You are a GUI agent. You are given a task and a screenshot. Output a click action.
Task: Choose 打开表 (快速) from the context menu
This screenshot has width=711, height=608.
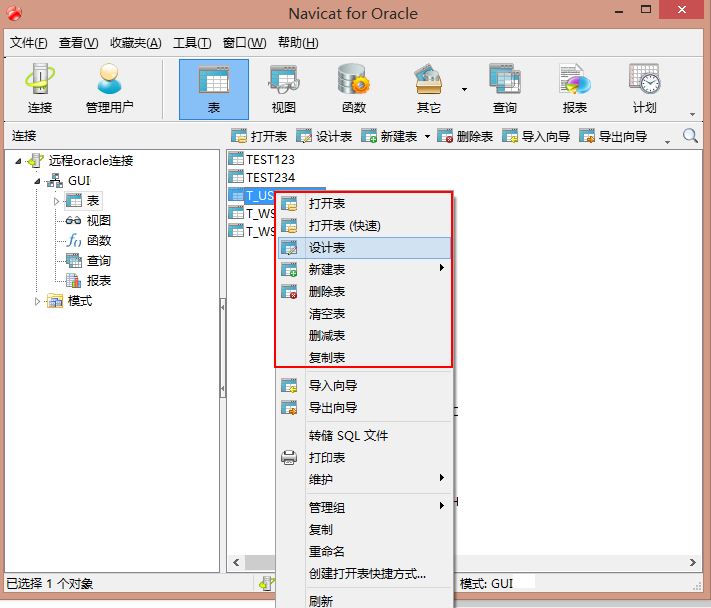click(364, 225)
